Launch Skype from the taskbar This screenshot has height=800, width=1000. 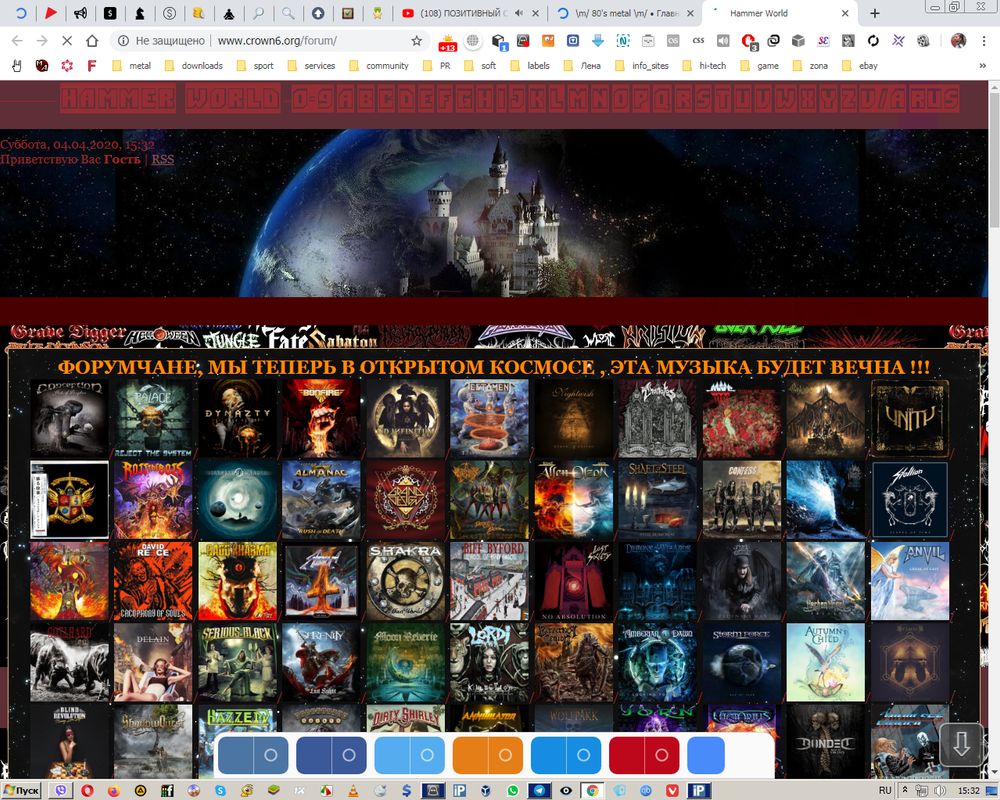click(x=220, y=790)
